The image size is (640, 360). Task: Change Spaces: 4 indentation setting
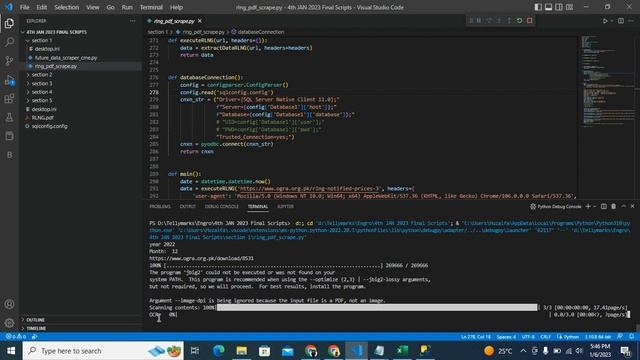pyautogui.click(x=506, y=337)
